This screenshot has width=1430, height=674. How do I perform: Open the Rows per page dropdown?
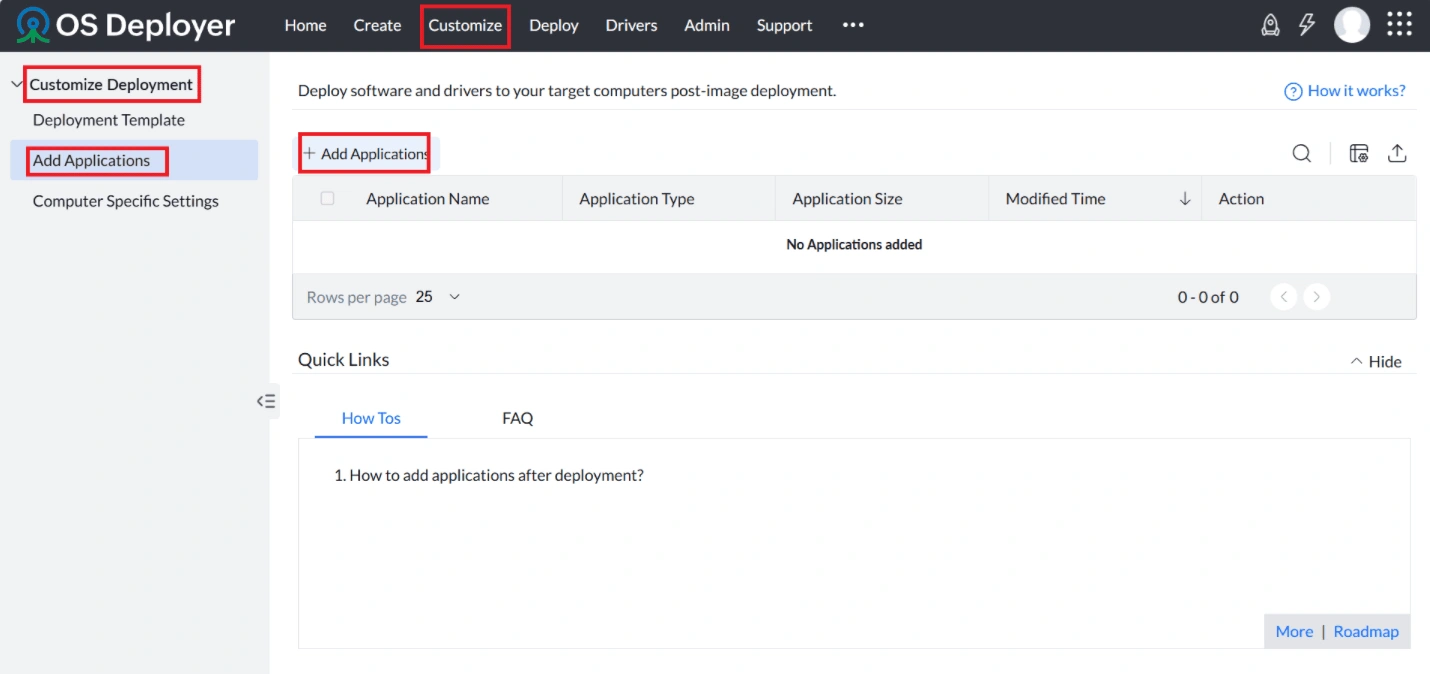click(438, 297)
